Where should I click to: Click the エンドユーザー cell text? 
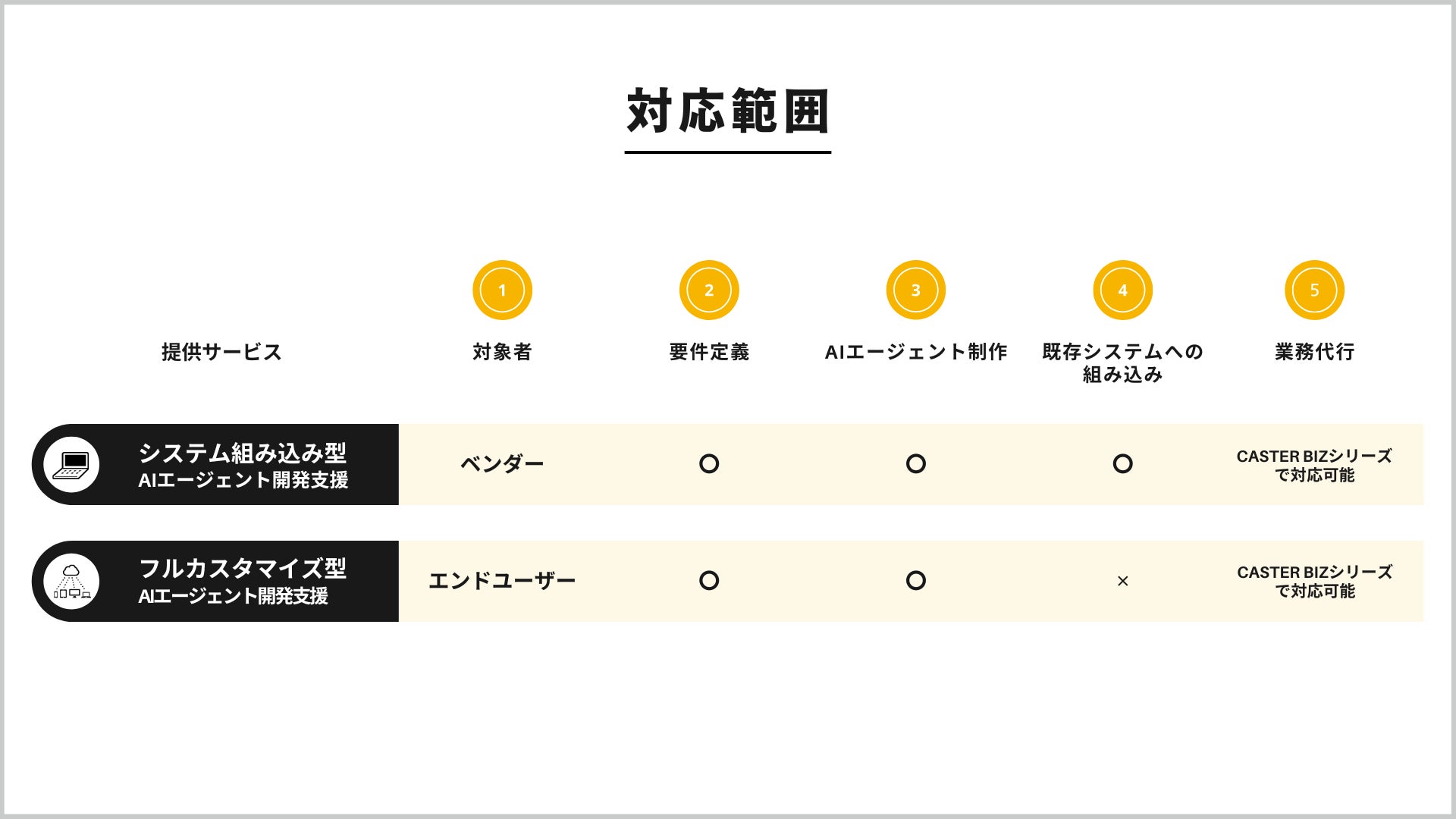click(x=502, y=581)
